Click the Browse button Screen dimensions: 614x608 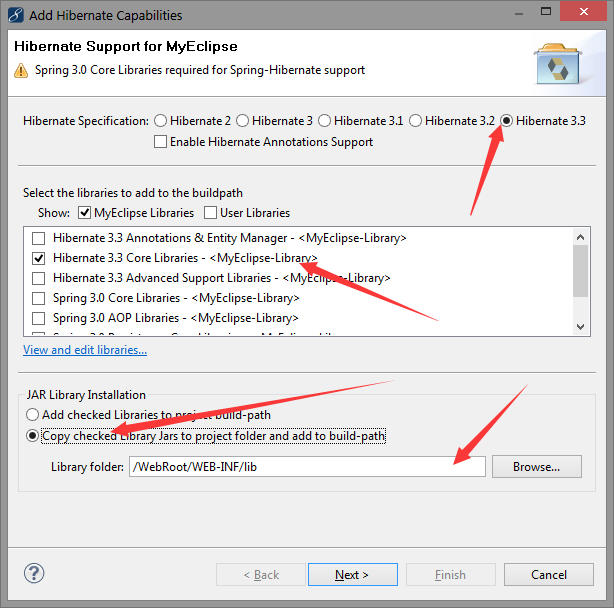tap(536, 466)
